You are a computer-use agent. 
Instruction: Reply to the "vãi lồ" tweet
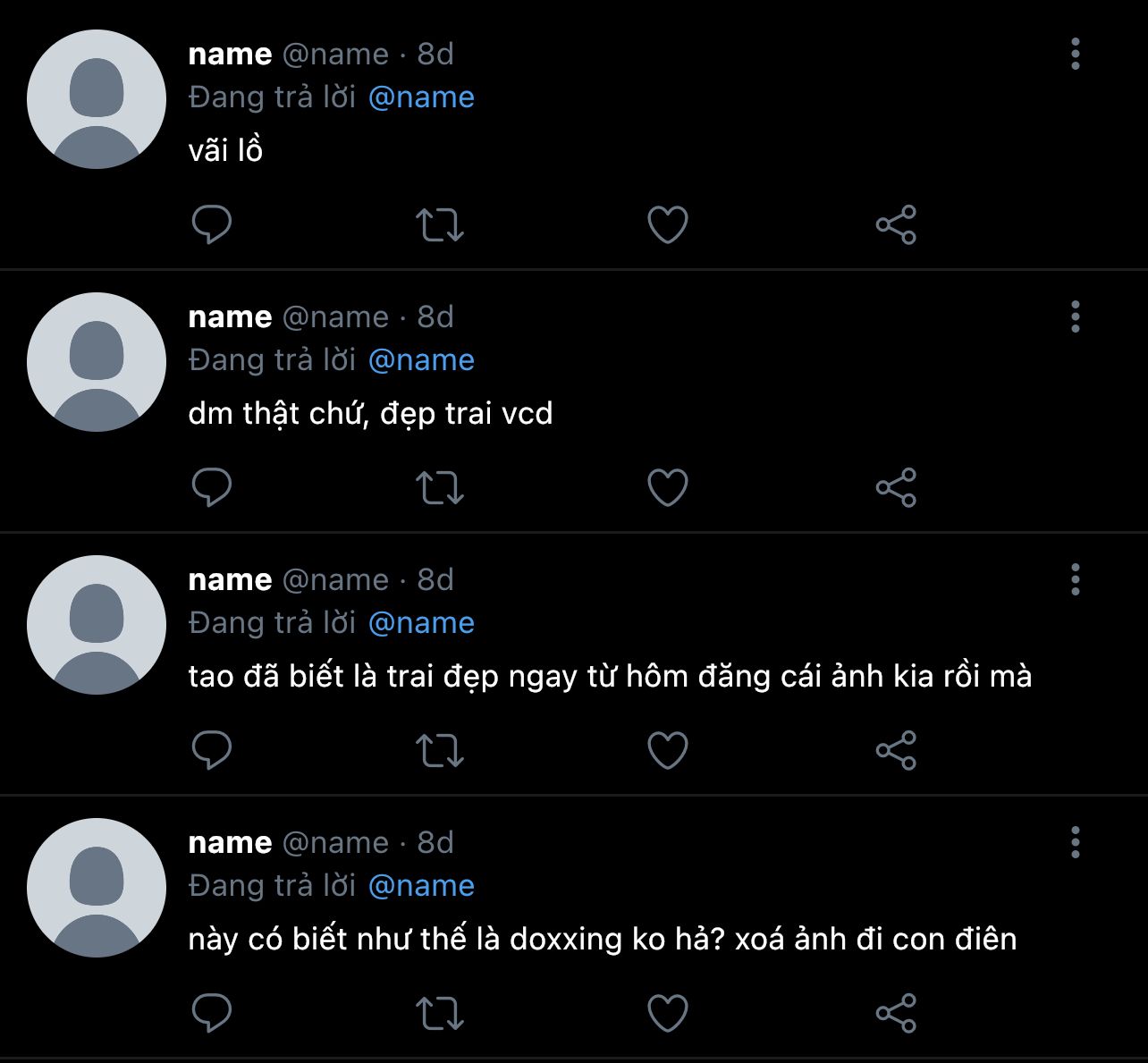pyautogui.click(x=212, y=224)
